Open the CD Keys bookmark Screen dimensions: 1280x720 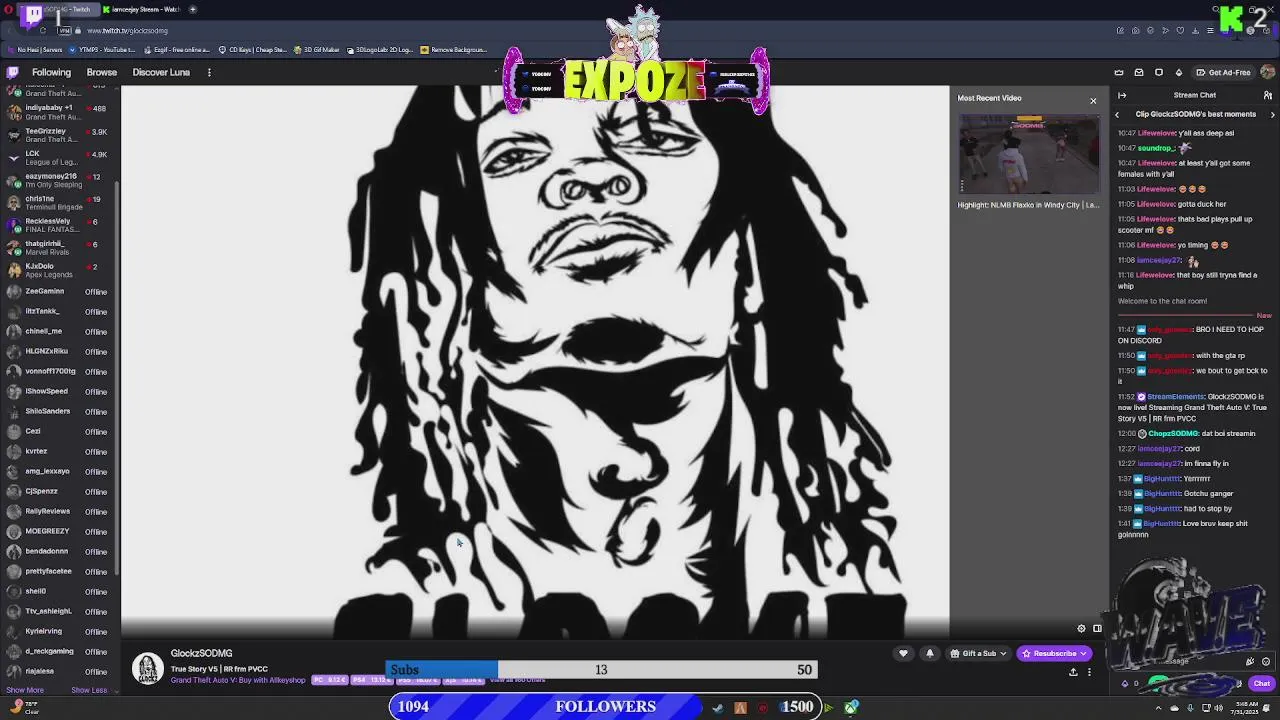coord(252,49)
